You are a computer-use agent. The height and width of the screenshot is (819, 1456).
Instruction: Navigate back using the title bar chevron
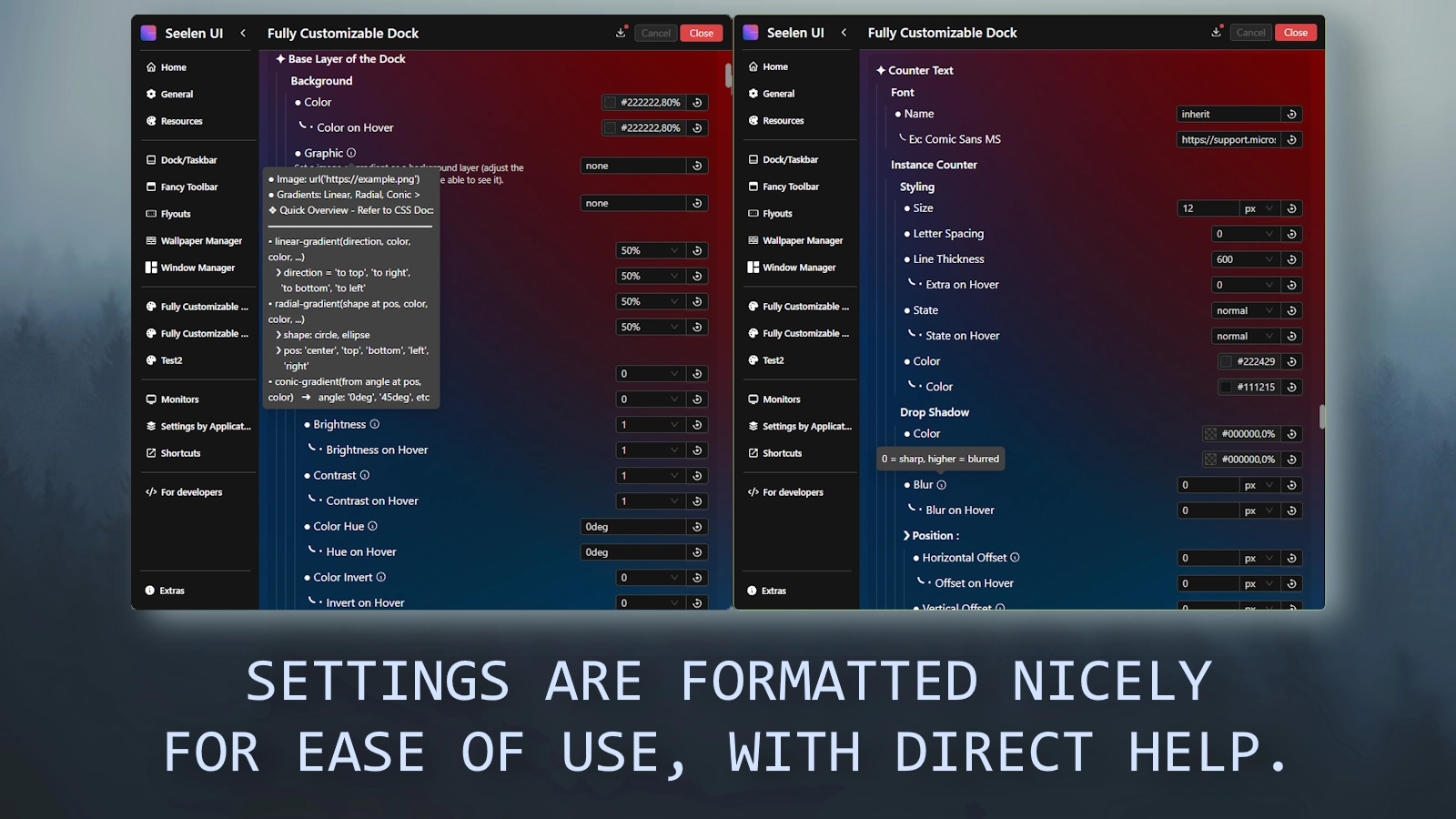point(243,32)
